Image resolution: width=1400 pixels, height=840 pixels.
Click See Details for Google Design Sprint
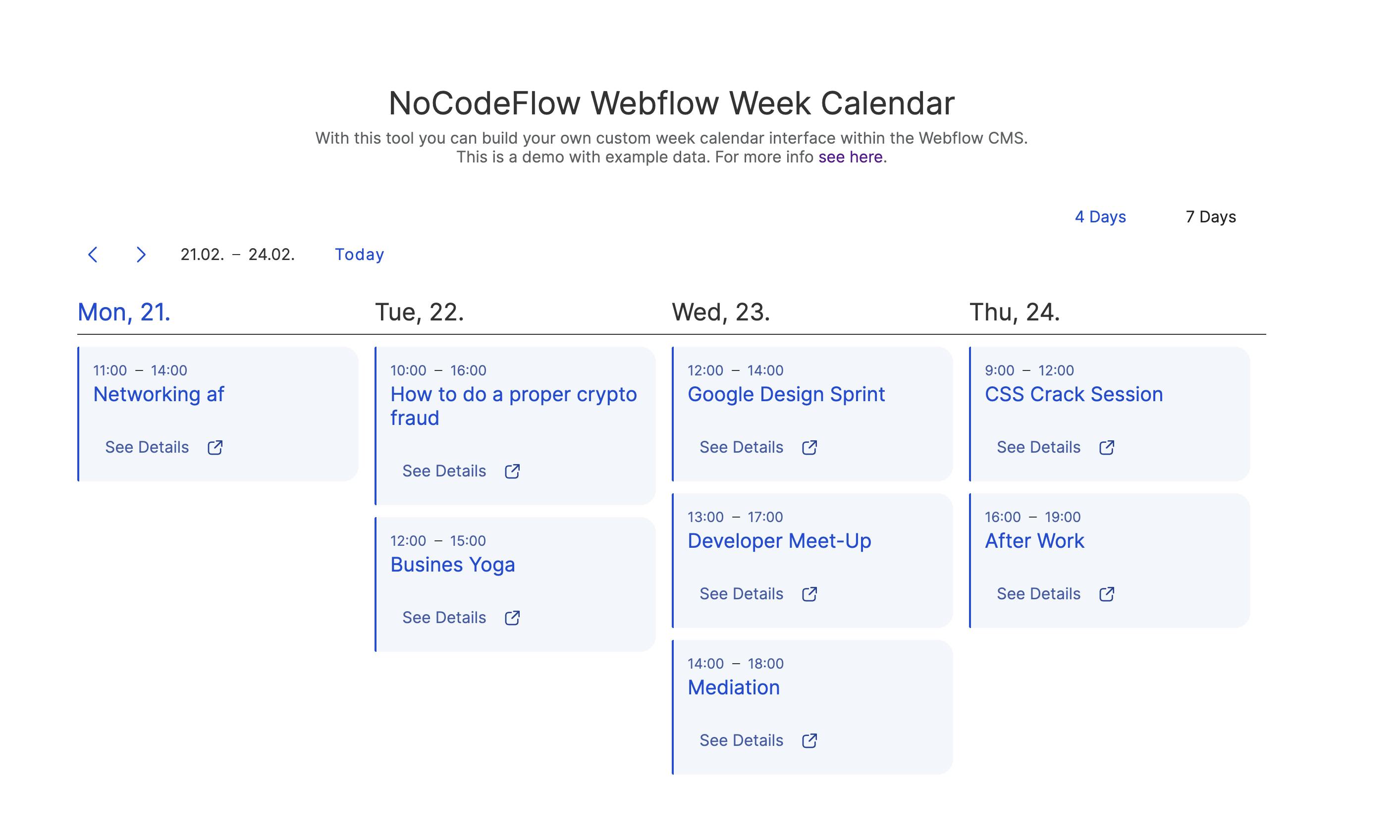click(x=741, y=447)
